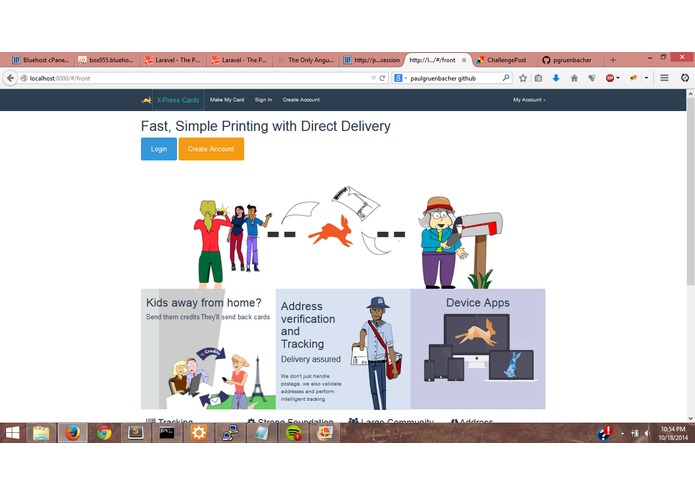This screenshot has height=494, width=695.
Task: Click the paulgruenbacher github search field
Action: (453, 78)
